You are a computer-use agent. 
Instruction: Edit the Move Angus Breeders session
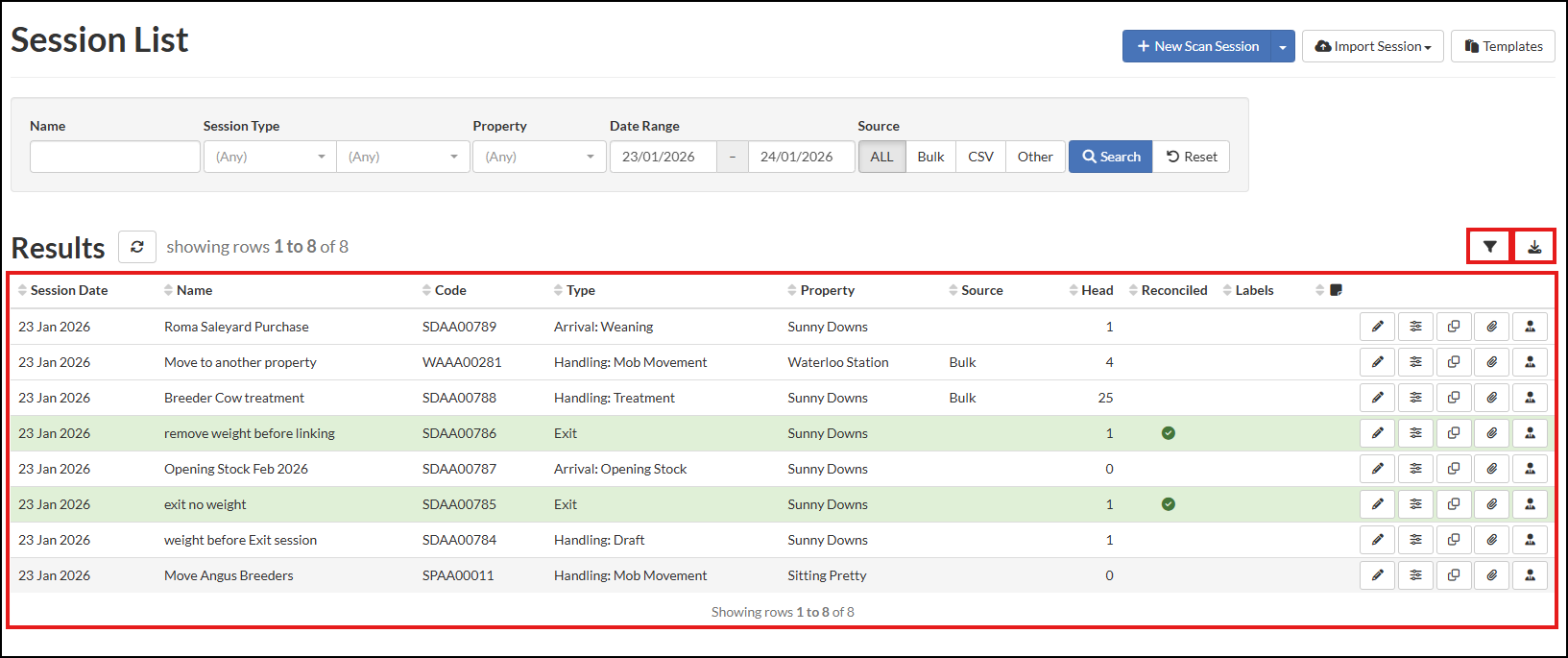1378,575
